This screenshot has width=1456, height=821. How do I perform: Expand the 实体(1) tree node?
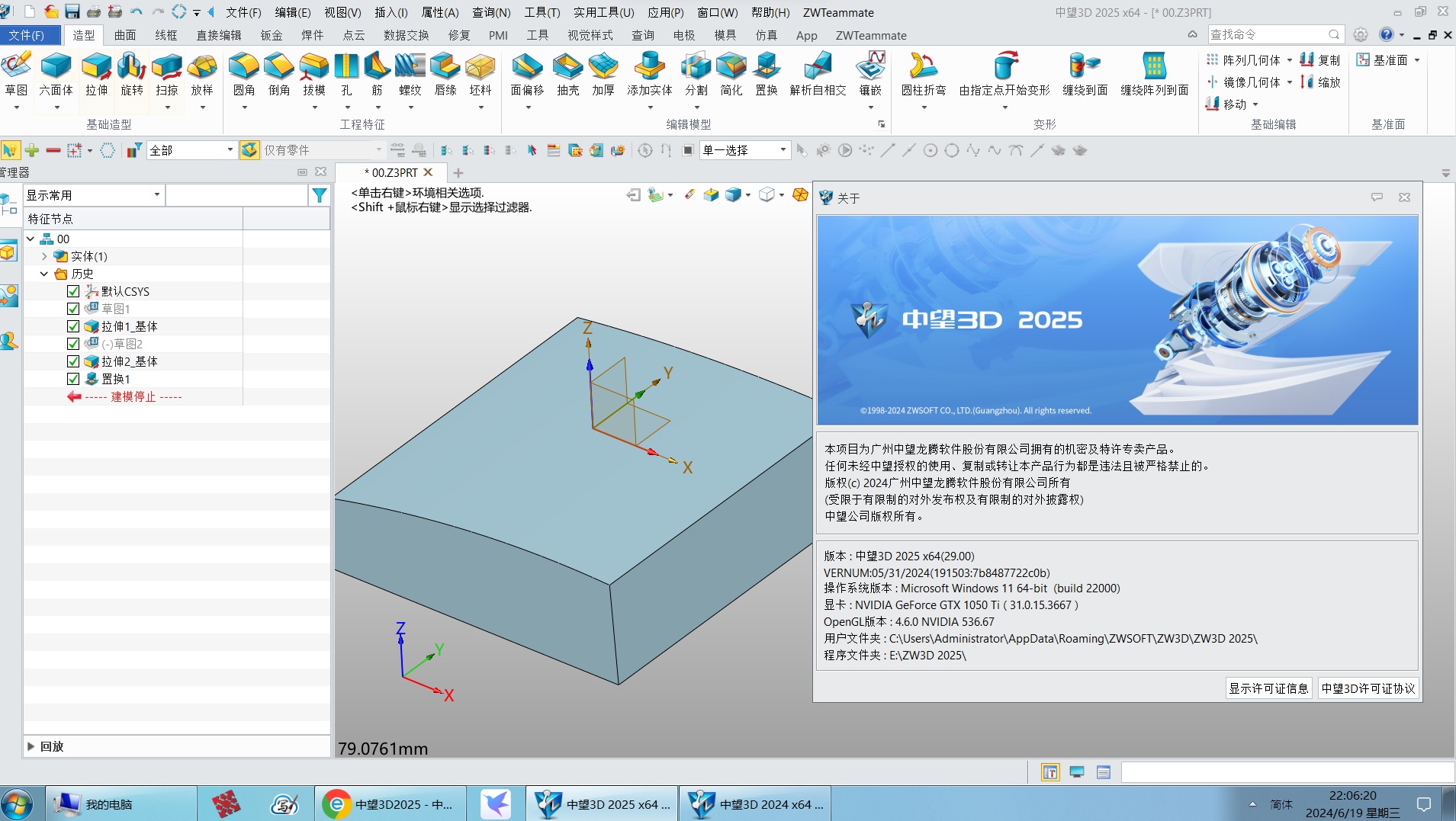click(44, 256)
